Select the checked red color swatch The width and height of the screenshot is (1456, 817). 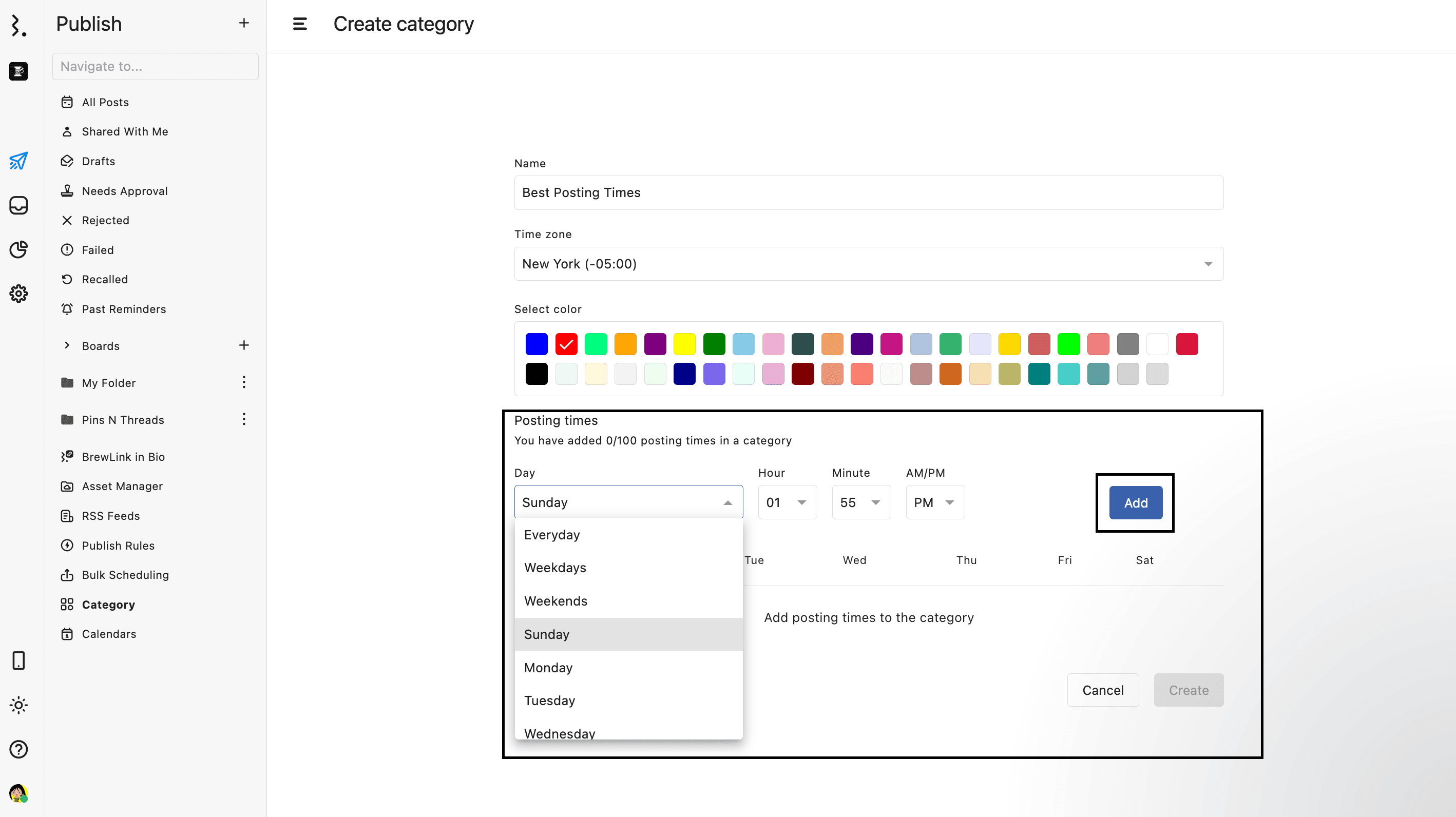566,343
